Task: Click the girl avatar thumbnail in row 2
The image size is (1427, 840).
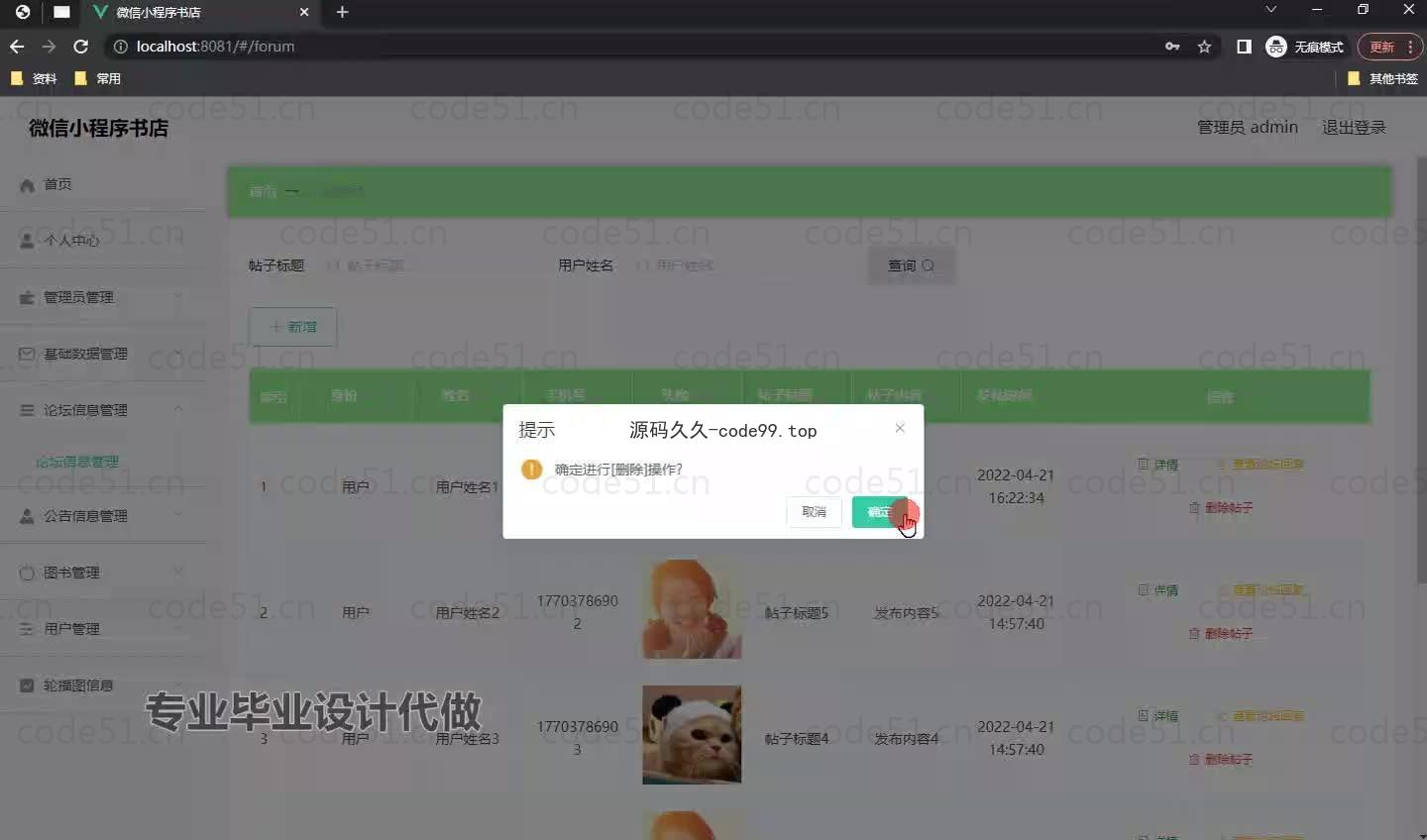Action: pyautogui.click(x=692, y=609)
